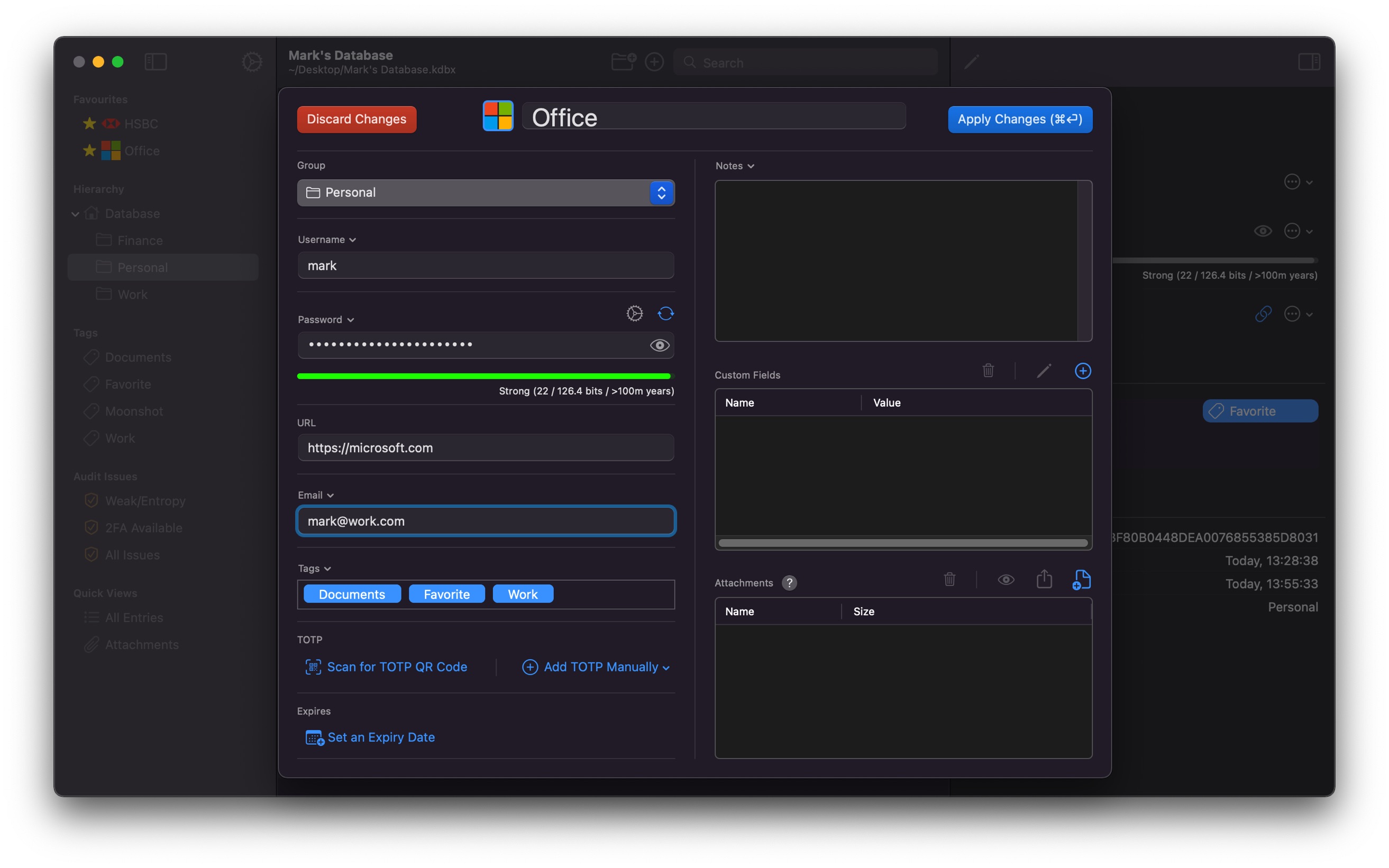Click the share attachment icon

[1044, 579]
